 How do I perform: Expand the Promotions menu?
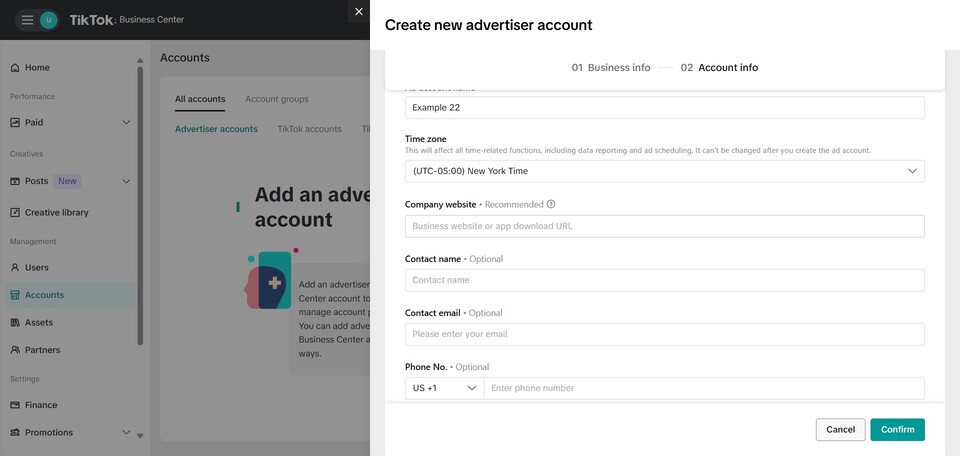coord(126,432)
